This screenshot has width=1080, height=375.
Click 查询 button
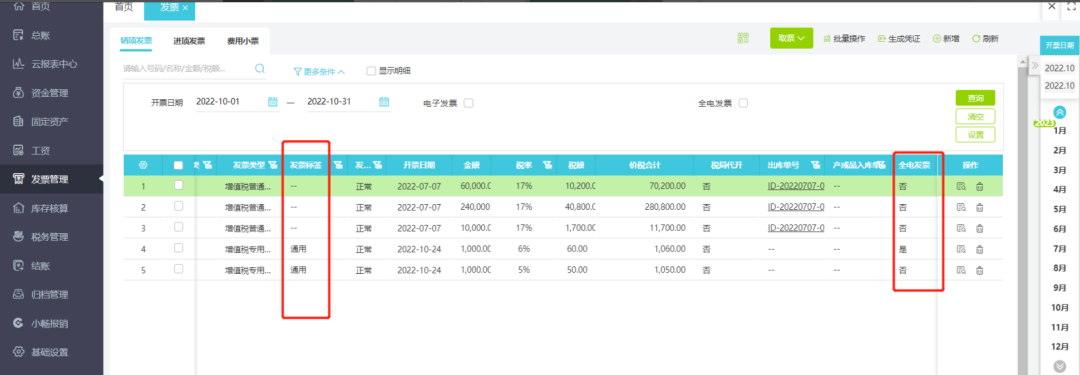click(975, 98)
